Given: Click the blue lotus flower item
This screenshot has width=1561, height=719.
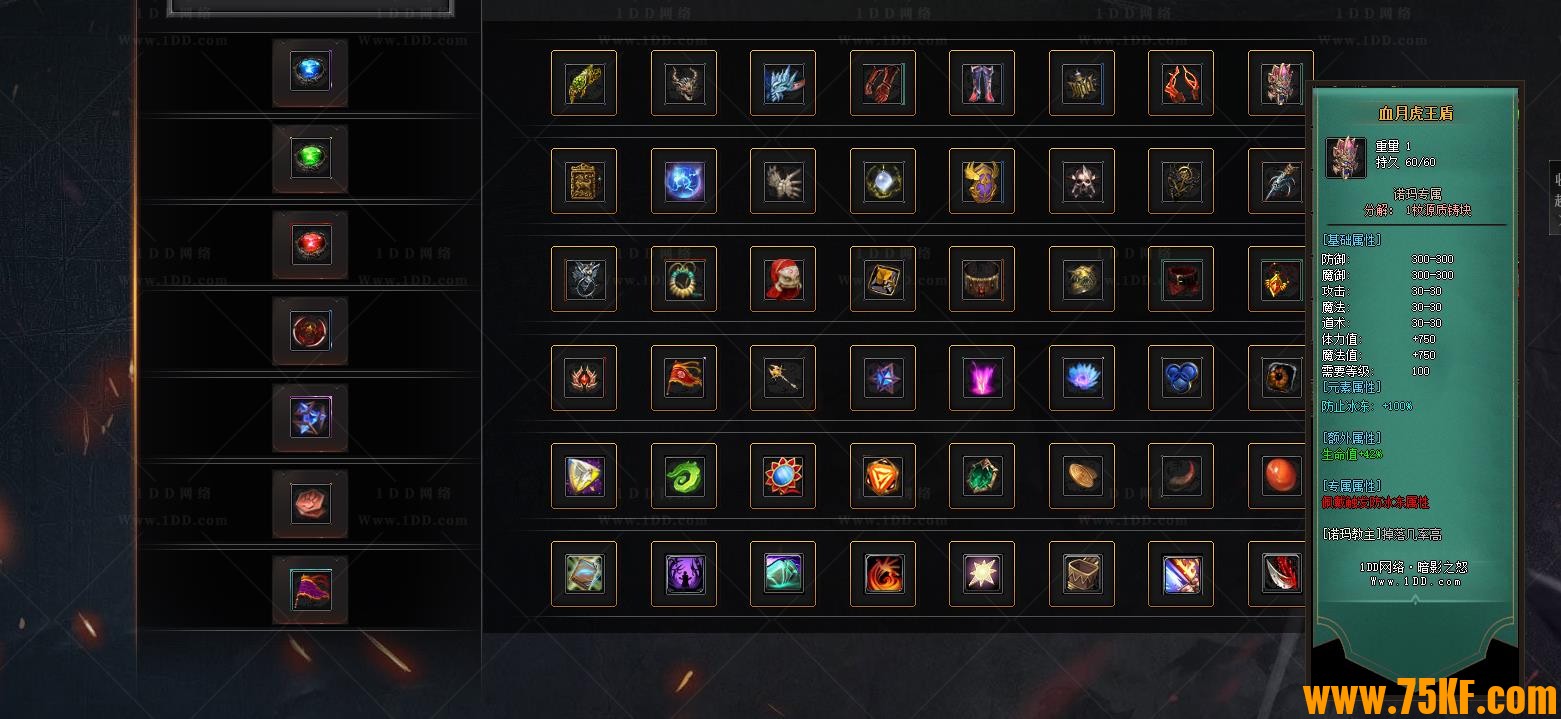Looking at the screenshot, I should point(1082,378).
